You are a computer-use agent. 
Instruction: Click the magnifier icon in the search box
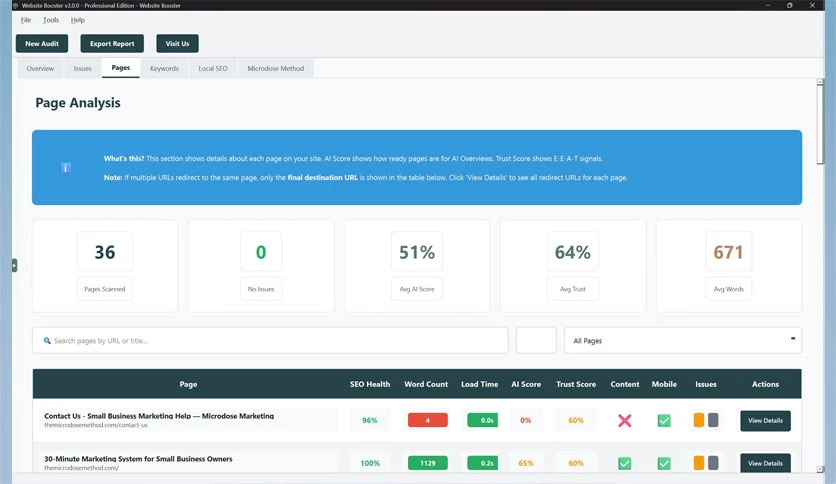[x=47, y=341]
